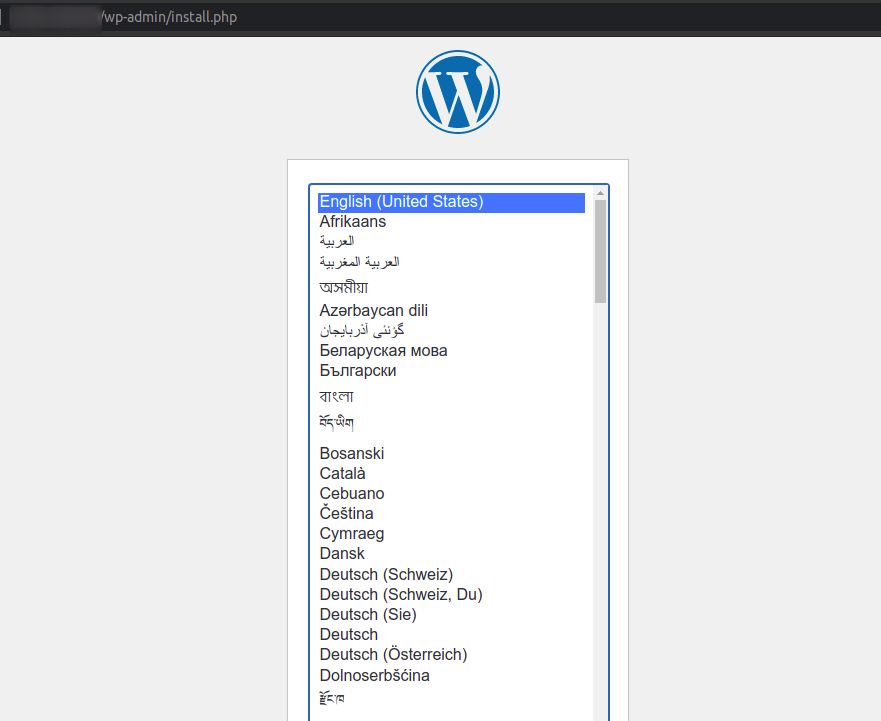Choose the Dzongkha entry below Dolnoserbšćina
Viewport: 881px width, 721px height.
click(x=451, y=699)
